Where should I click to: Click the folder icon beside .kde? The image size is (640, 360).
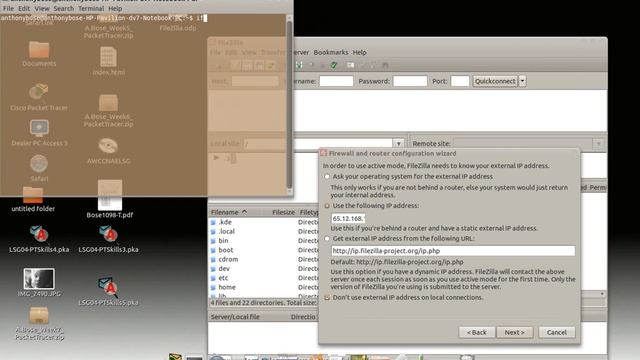(213, 222)
